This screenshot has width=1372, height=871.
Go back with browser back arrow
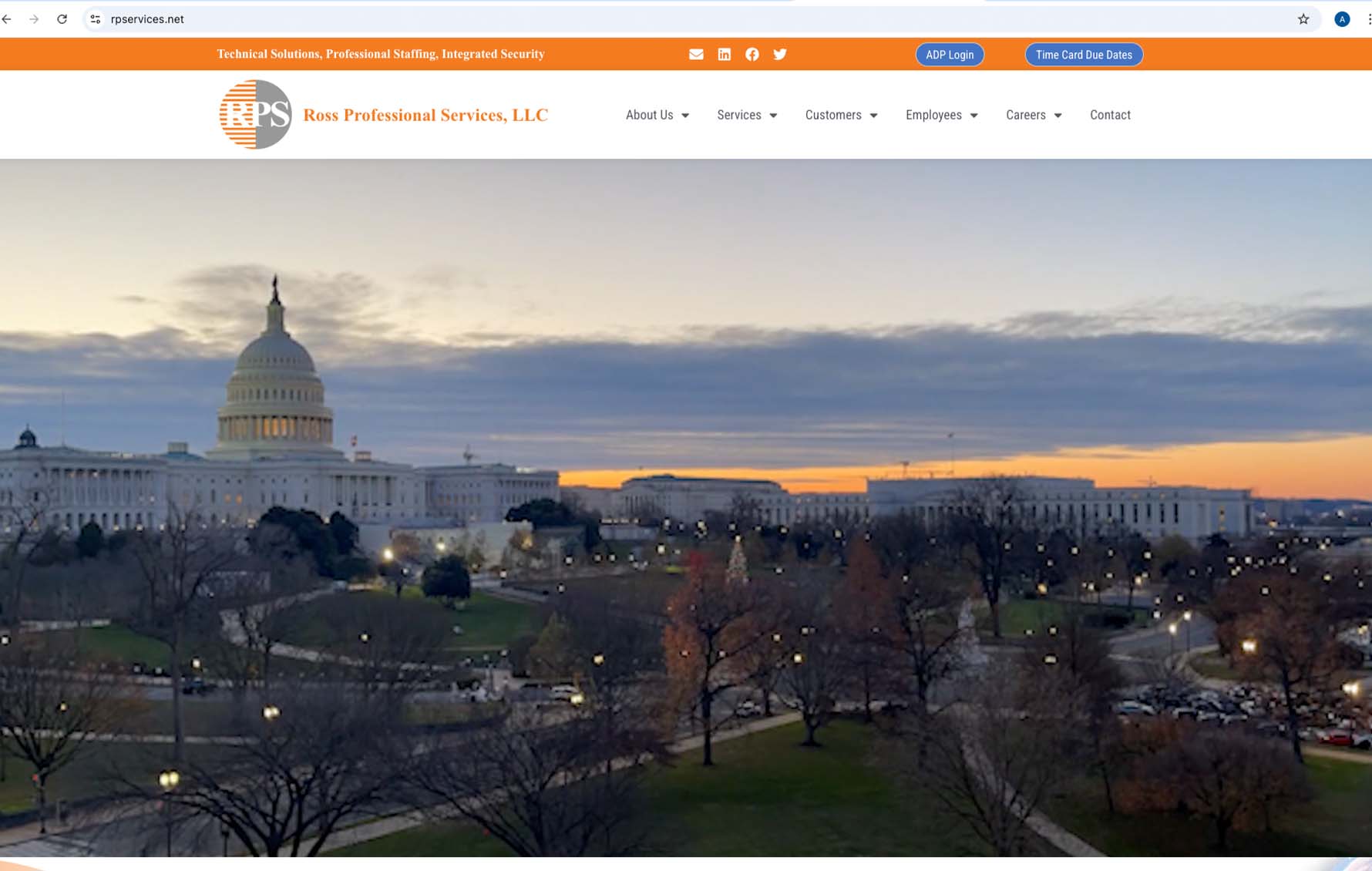(x=7, y=19)
